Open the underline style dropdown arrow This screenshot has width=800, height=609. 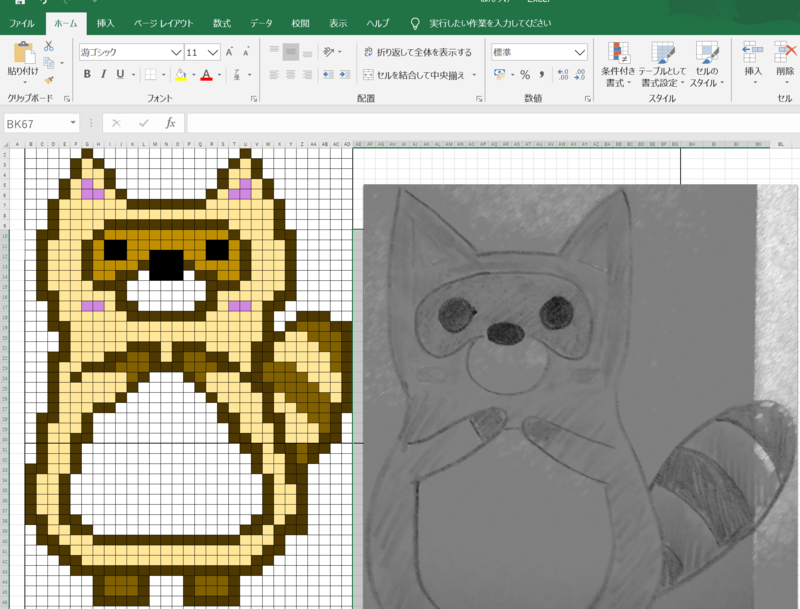click(x=134, y=75)
